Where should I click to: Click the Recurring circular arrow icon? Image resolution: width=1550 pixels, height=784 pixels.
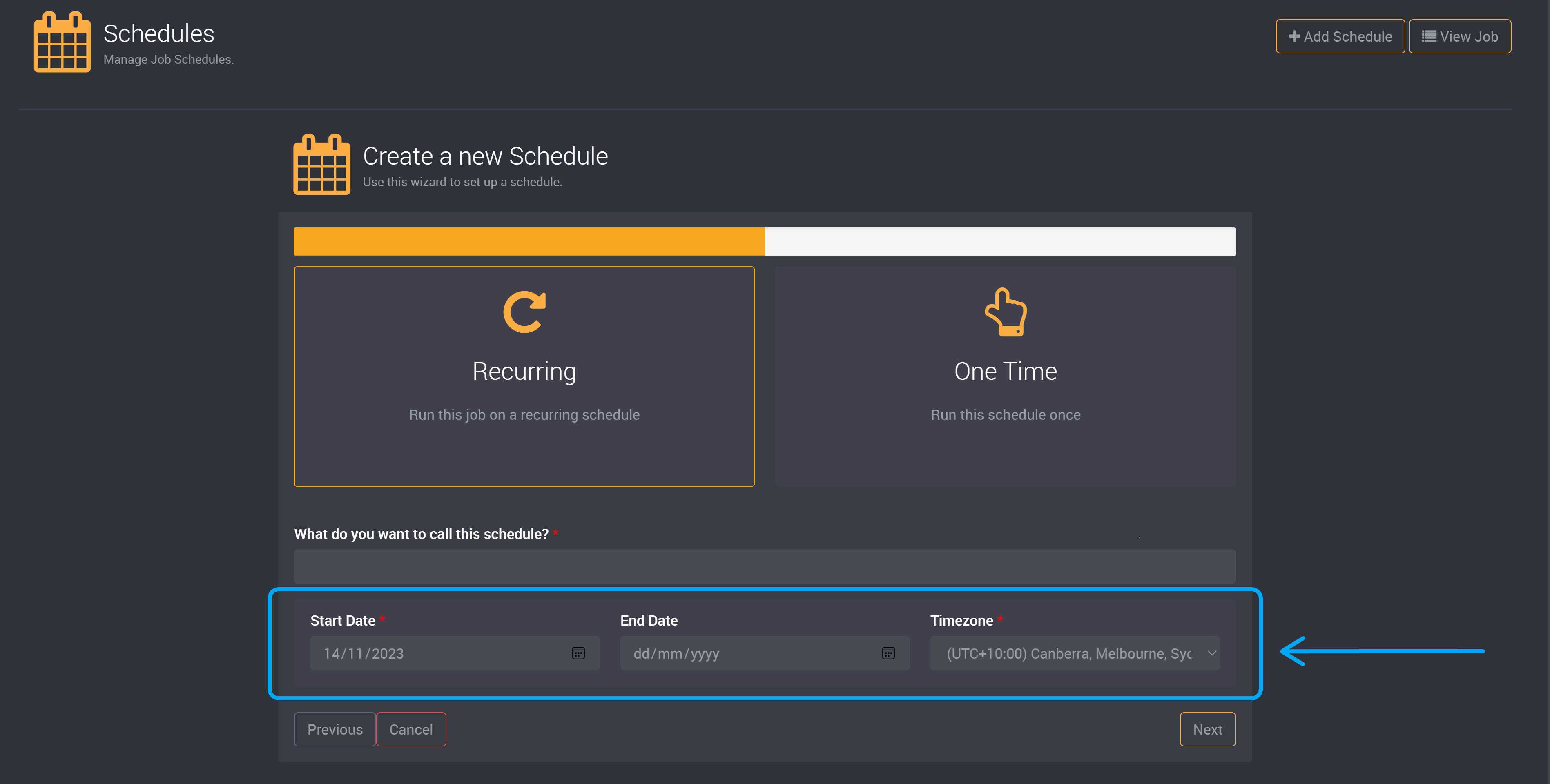(524, 312)
